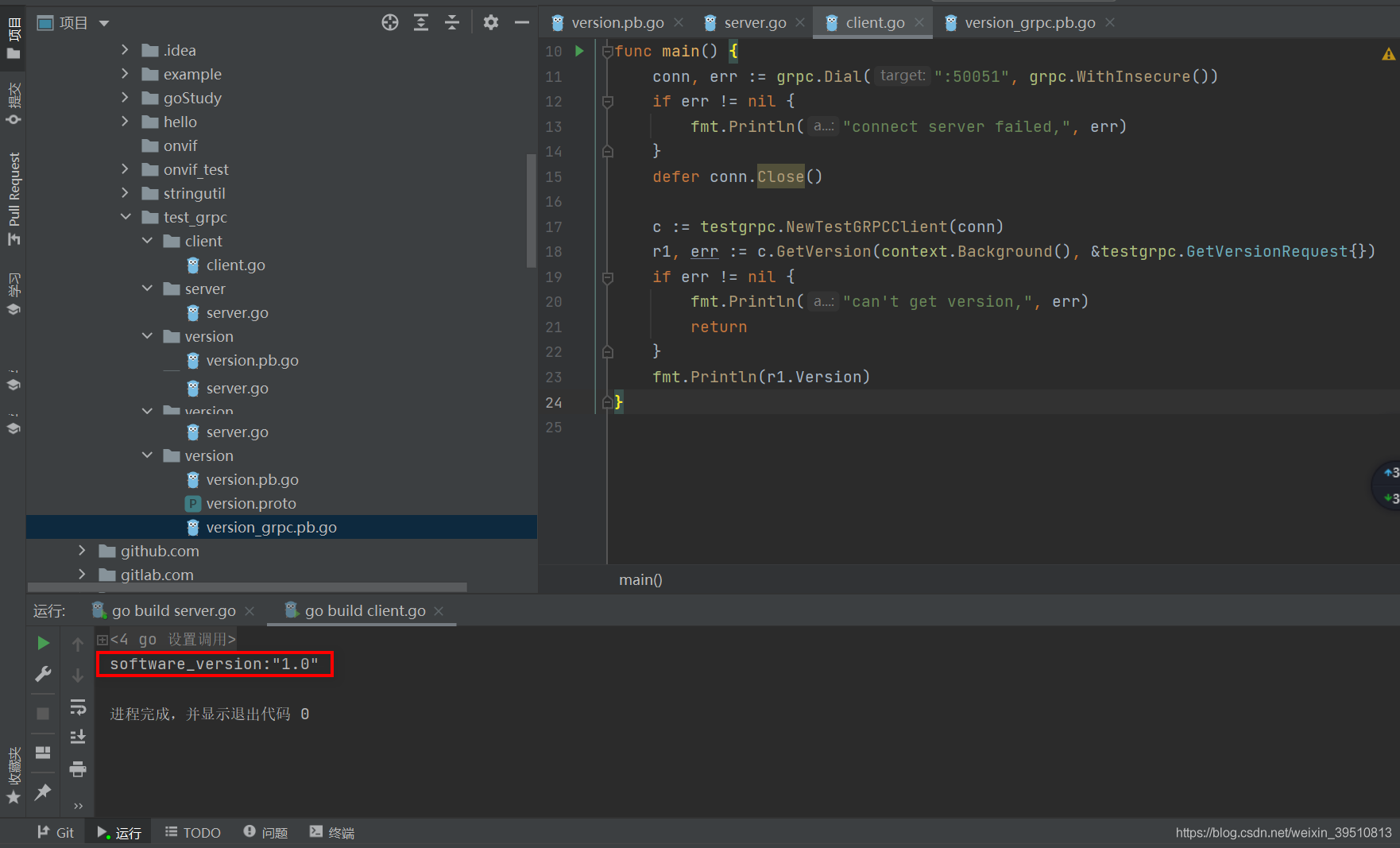Viewport: 1400px width, 848px height.
Task: Open project panel settings gear
Action: click(x=491, y=22)
